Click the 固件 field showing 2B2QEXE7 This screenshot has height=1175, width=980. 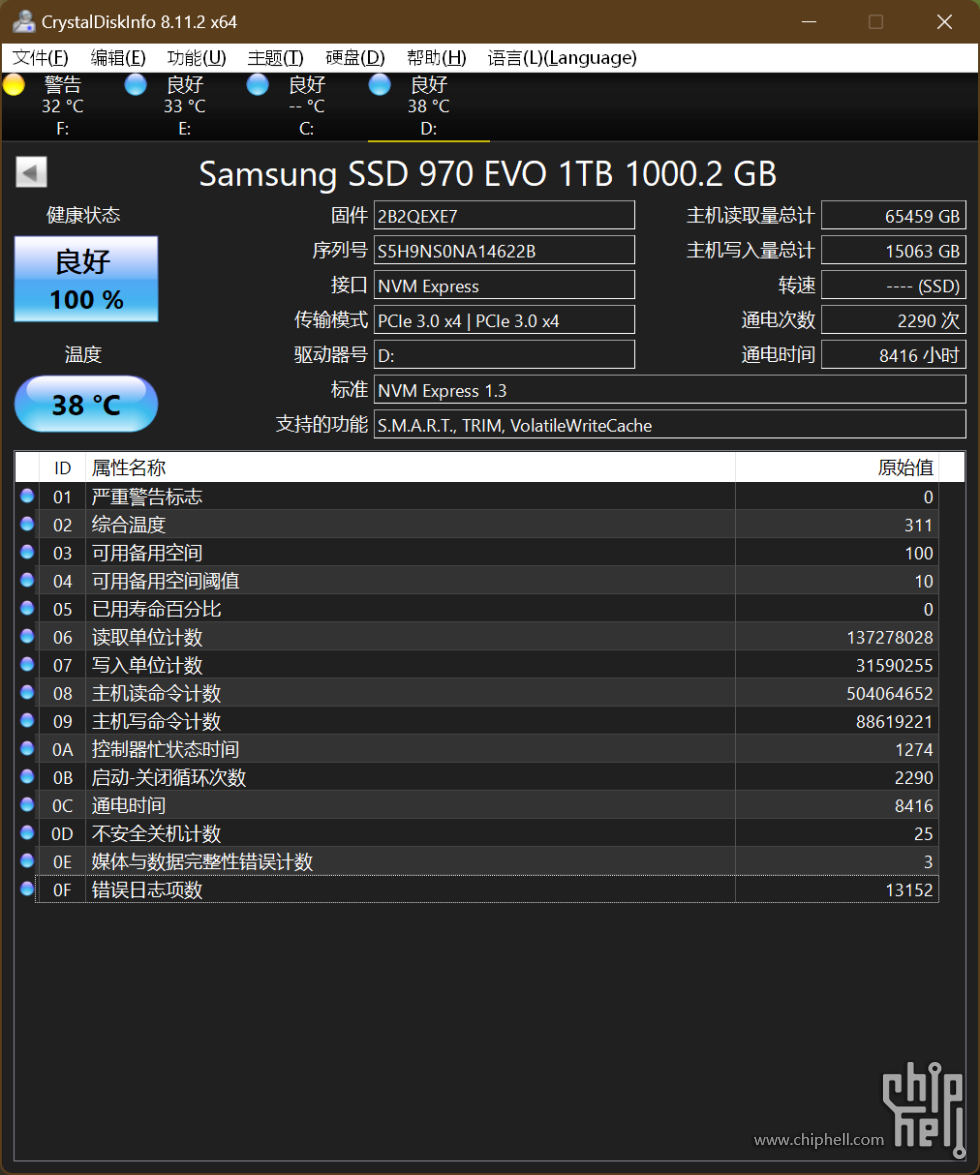[x=504, y=216]
